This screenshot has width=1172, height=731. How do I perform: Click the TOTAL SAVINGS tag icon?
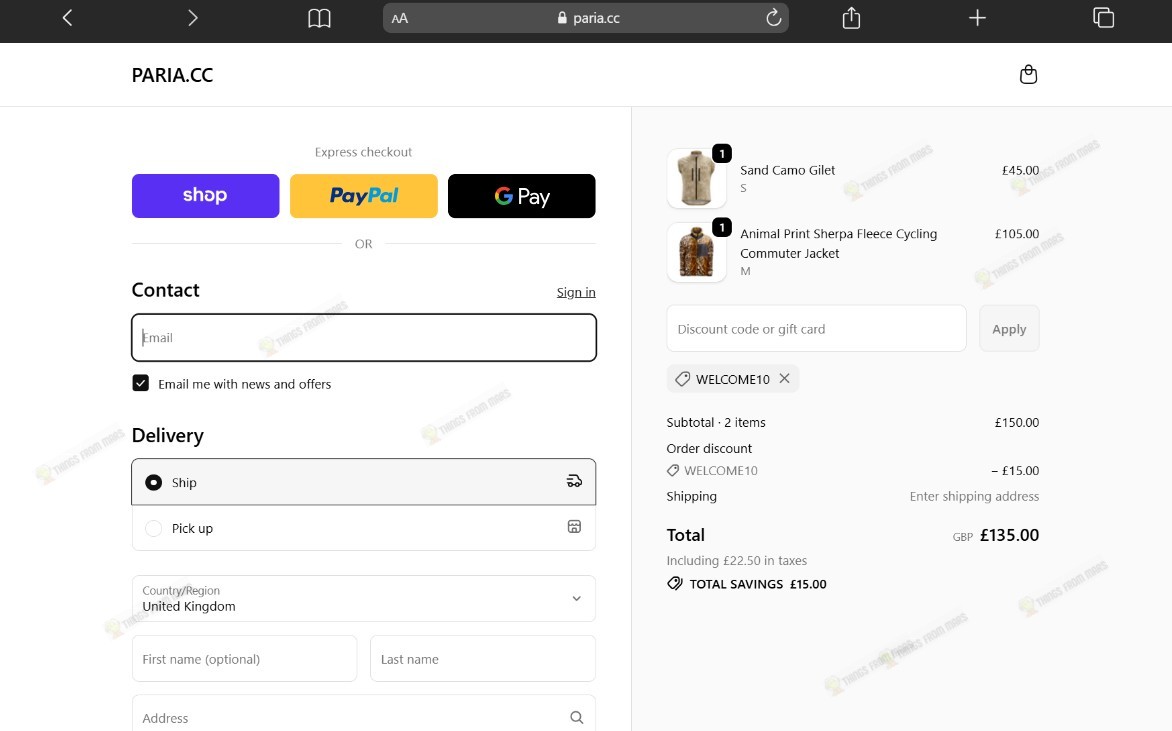tap(675, 584)
